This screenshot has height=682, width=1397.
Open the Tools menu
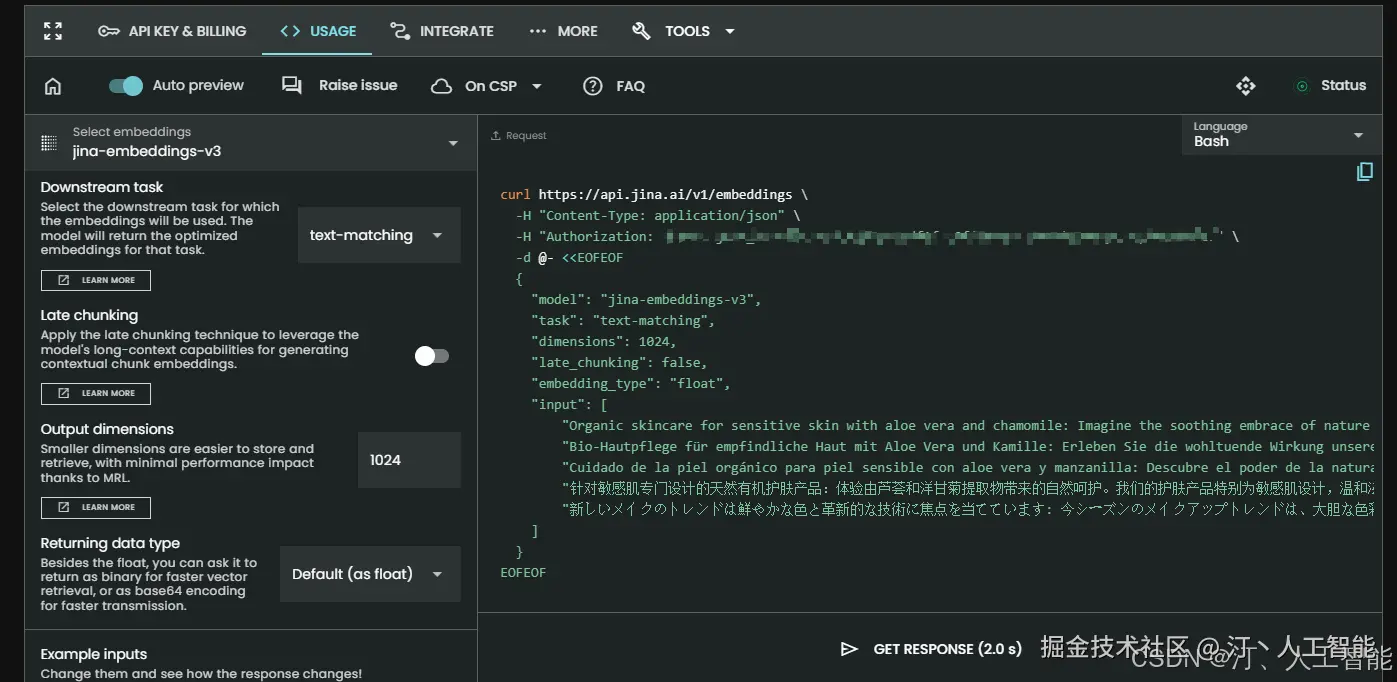(x=685, y=31)
